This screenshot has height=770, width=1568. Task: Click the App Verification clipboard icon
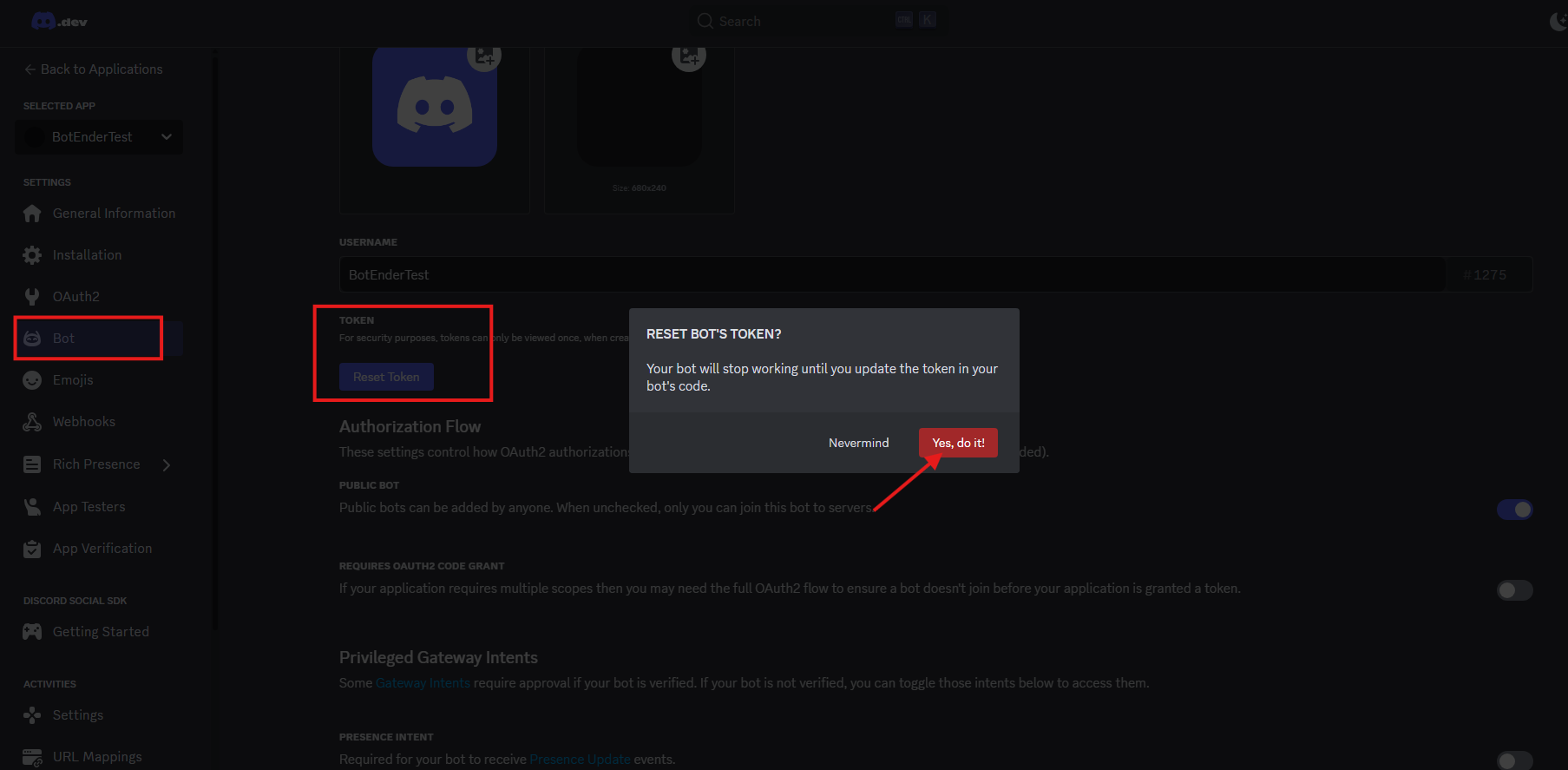pos(32,549)
